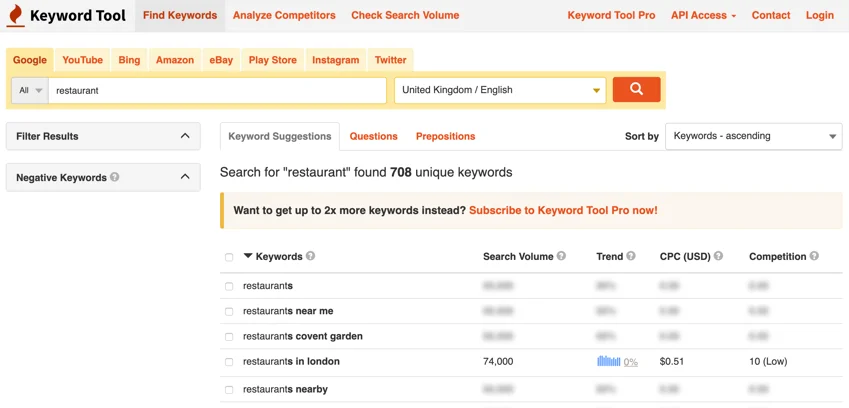Viewport: 849px width, 408px height.
Task: Switch to the Twitter tab
Action: [x=390, y=60]
